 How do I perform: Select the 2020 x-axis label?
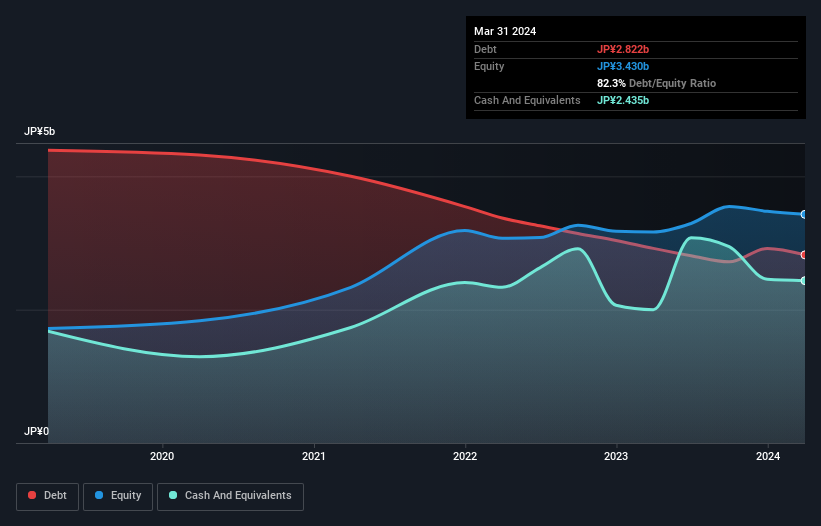[162, 456]
